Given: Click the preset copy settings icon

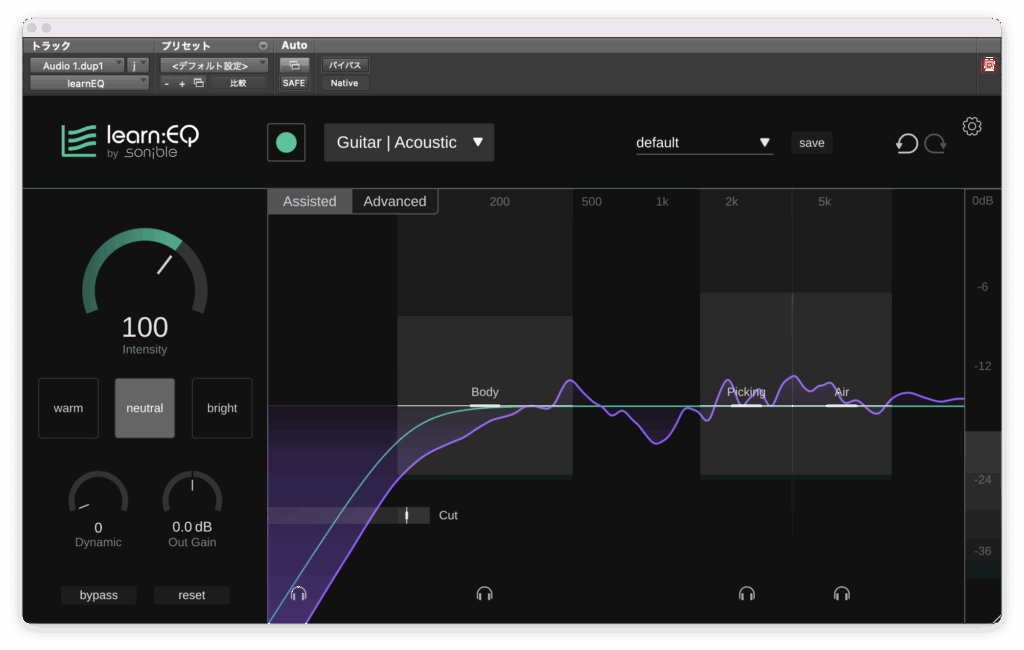Looking at the screenshot, I should point(199,83).
